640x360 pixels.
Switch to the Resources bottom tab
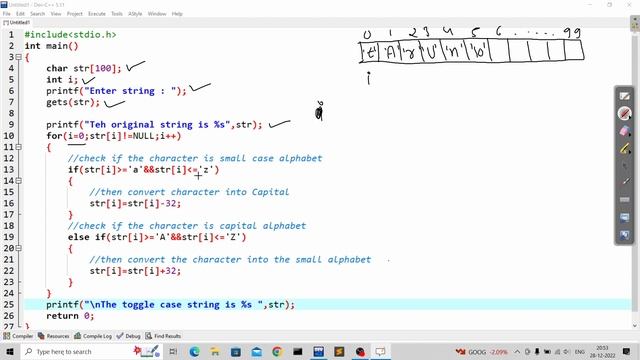coord(54,336)
